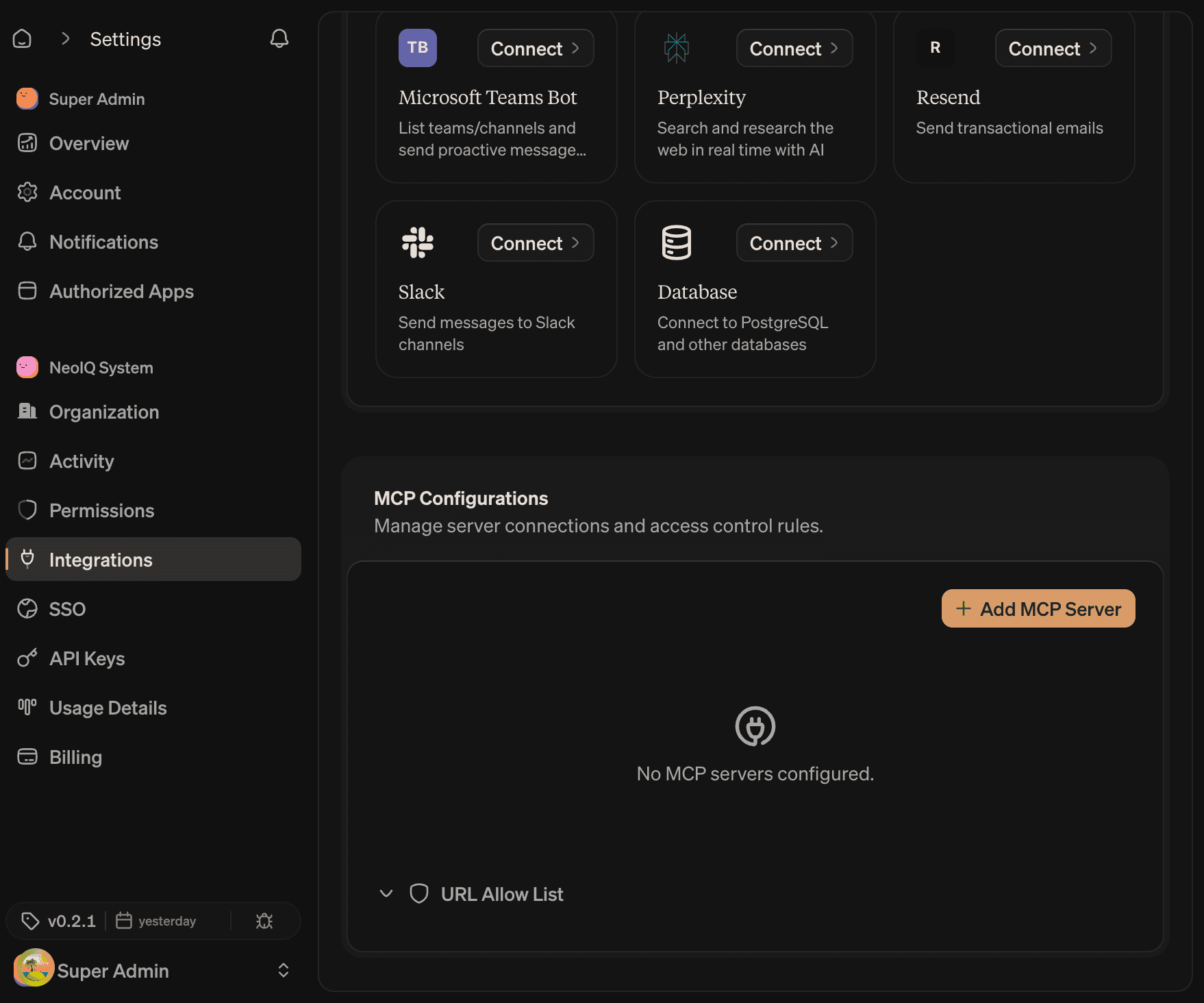
Task: Open the Billing page
Action: point(153,757)
